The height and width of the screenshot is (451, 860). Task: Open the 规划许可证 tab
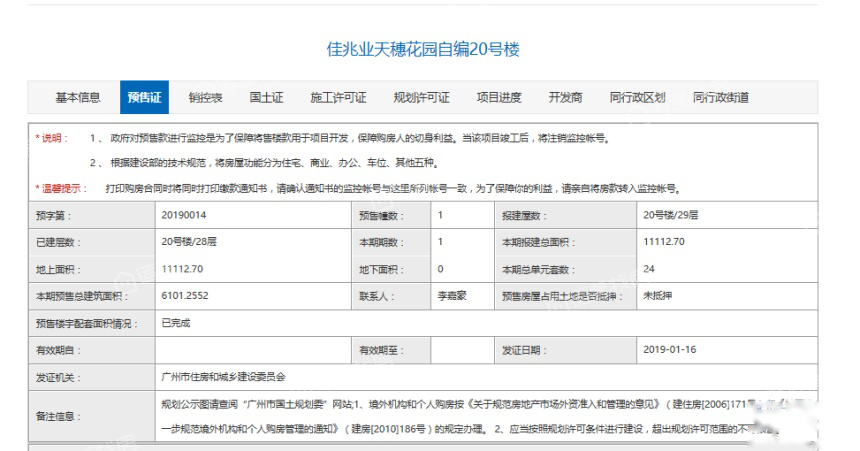coord(421,98)
